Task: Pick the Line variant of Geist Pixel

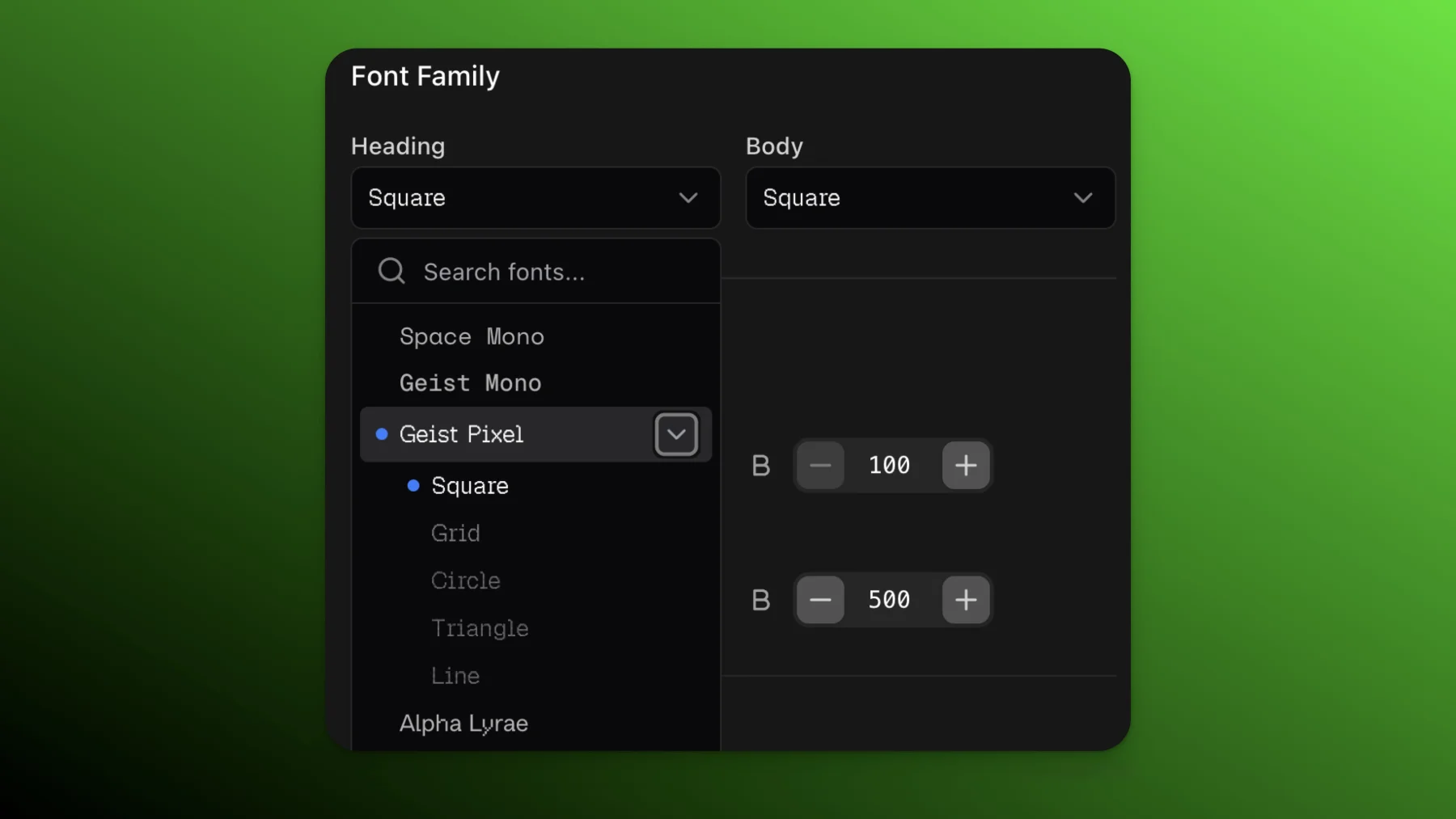Action: pyautogui.click(x=455, y=675)
